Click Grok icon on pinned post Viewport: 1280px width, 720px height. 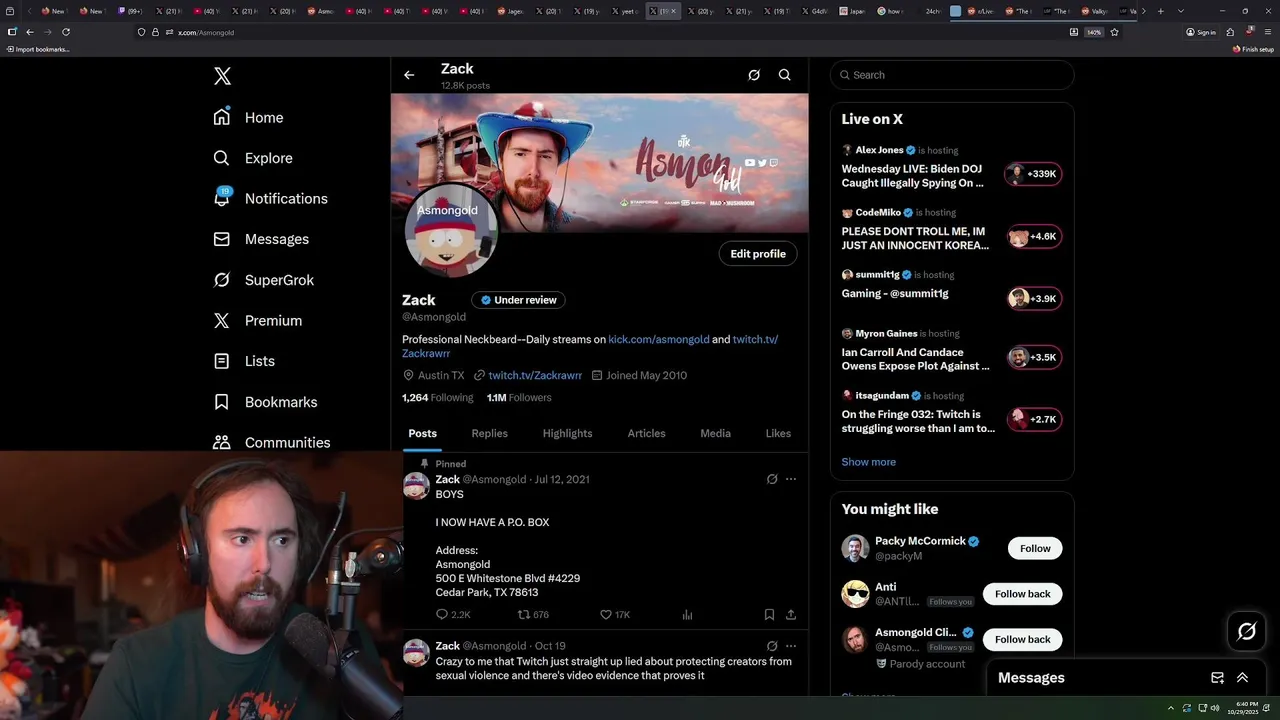pyautogui.click(x=772, y=479)
